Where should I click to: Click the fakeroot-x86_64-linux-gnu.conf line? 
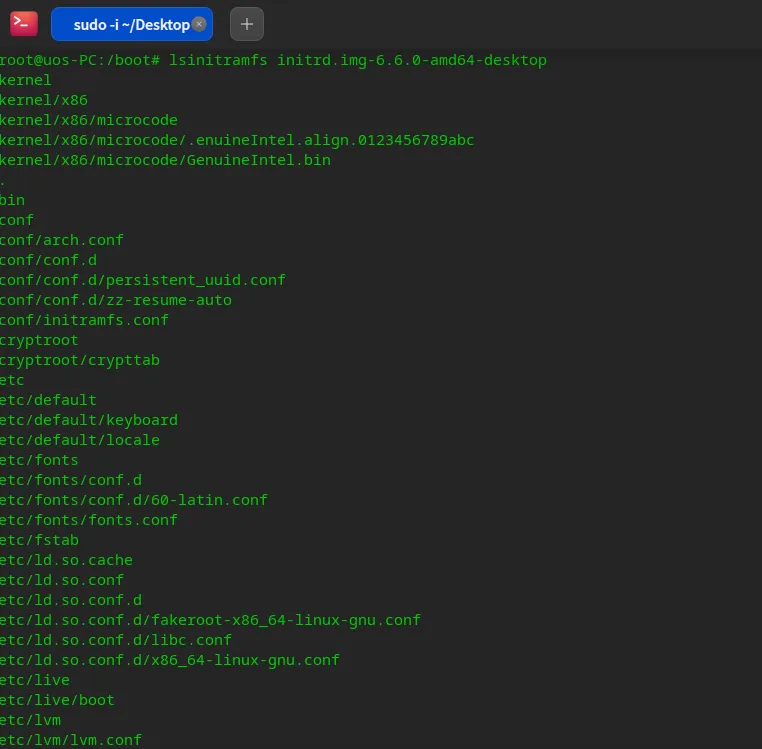tap(210, 620)
